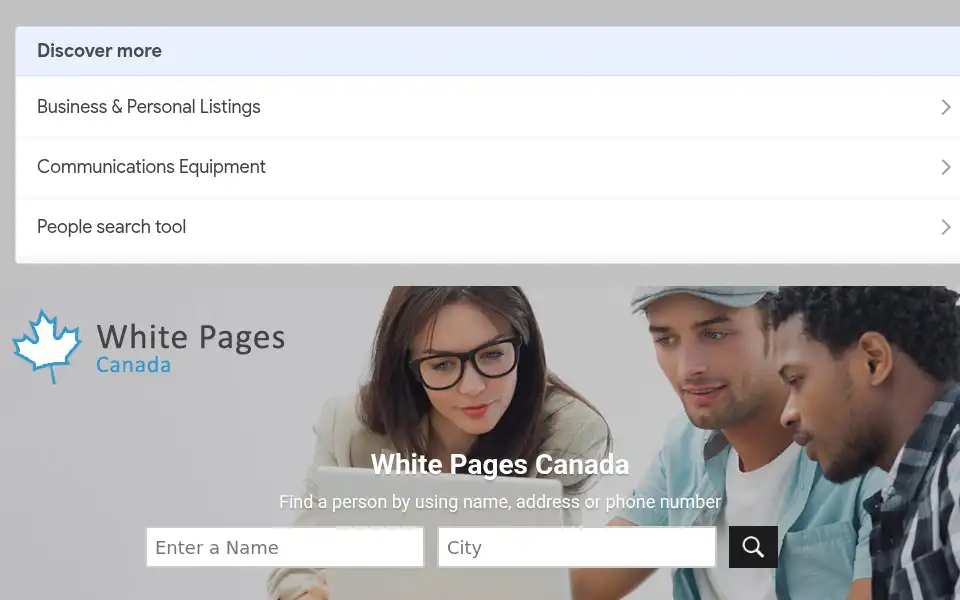Focus the Enter a Name field
This screenshot has height=600, width=960.
285,547
